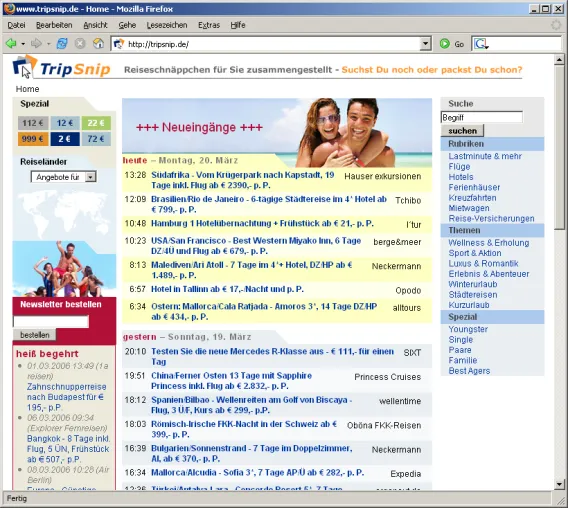Expand the Angebote für country dropdown

coord(91,177)
